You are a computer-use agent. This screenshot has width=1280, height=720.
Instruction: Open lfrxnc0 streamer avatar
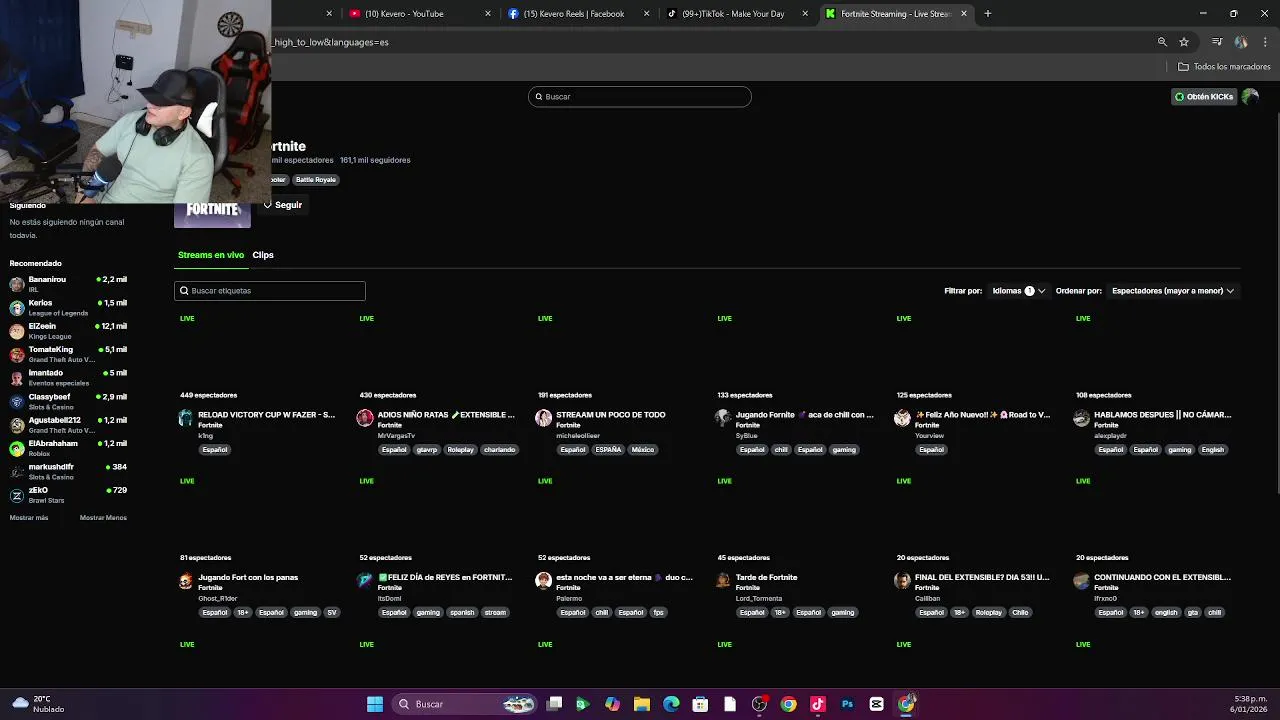(1081, 581)
